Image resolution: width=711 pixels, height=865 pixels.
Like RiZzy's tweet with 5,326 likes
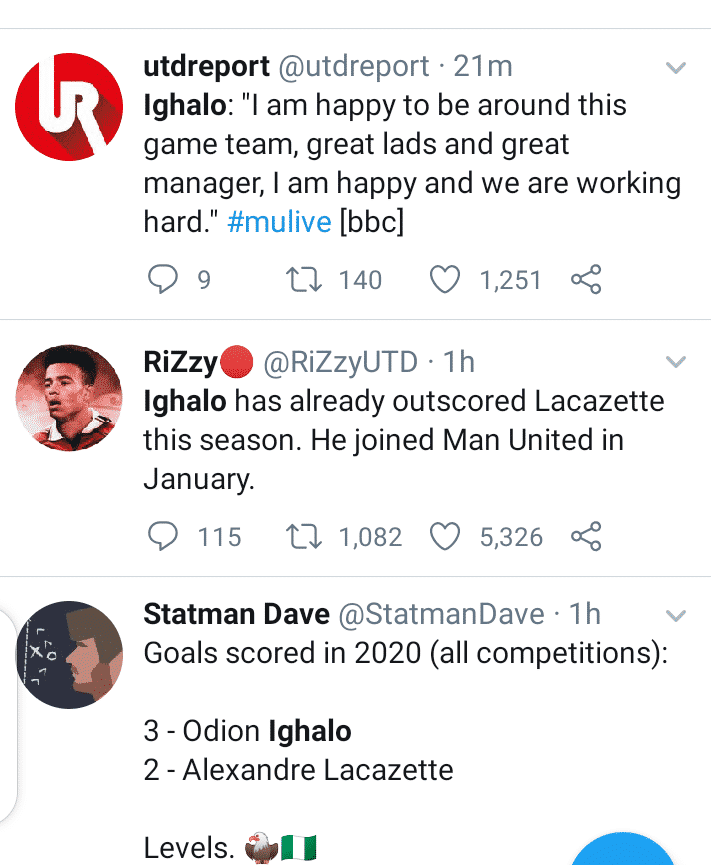click(444, 537)
